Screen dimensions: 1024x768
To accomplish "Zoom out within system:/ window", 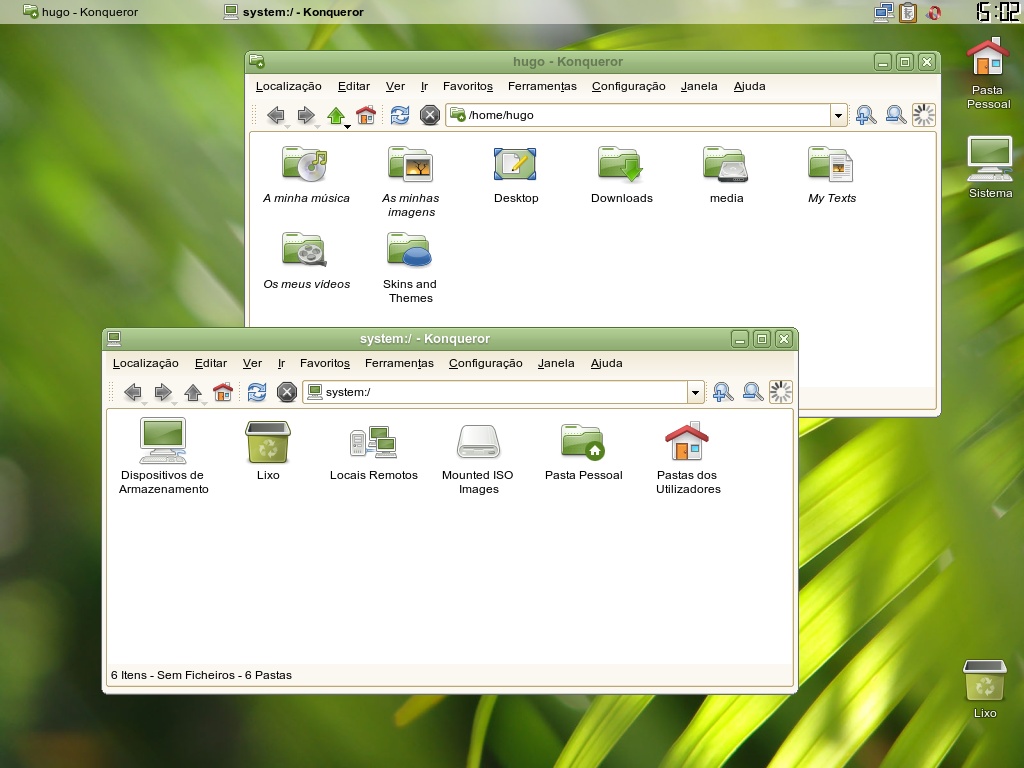I will click(752, 392).
